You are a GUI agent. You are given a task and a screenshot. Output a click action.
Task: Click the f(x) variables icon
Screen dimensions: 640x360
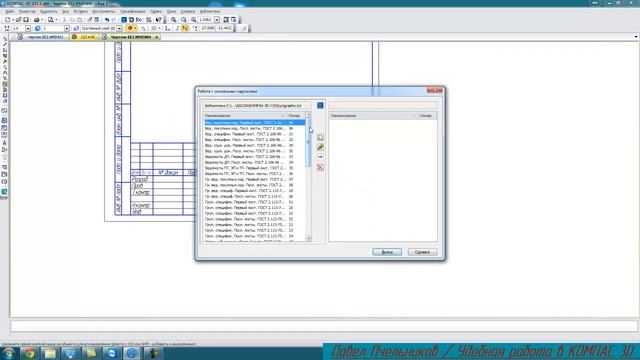click(x=139, y=20)
